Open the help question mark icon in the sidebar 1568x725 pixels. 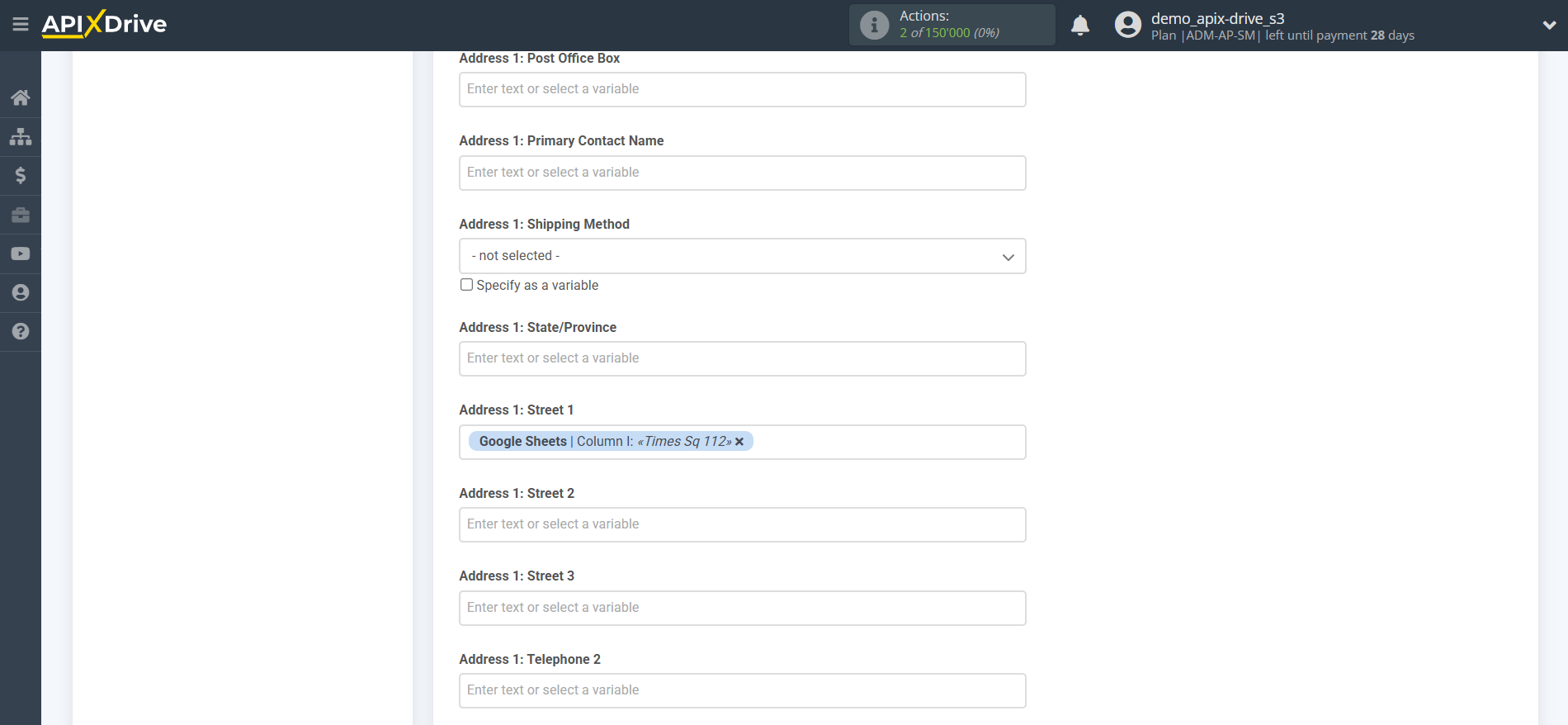21,331
